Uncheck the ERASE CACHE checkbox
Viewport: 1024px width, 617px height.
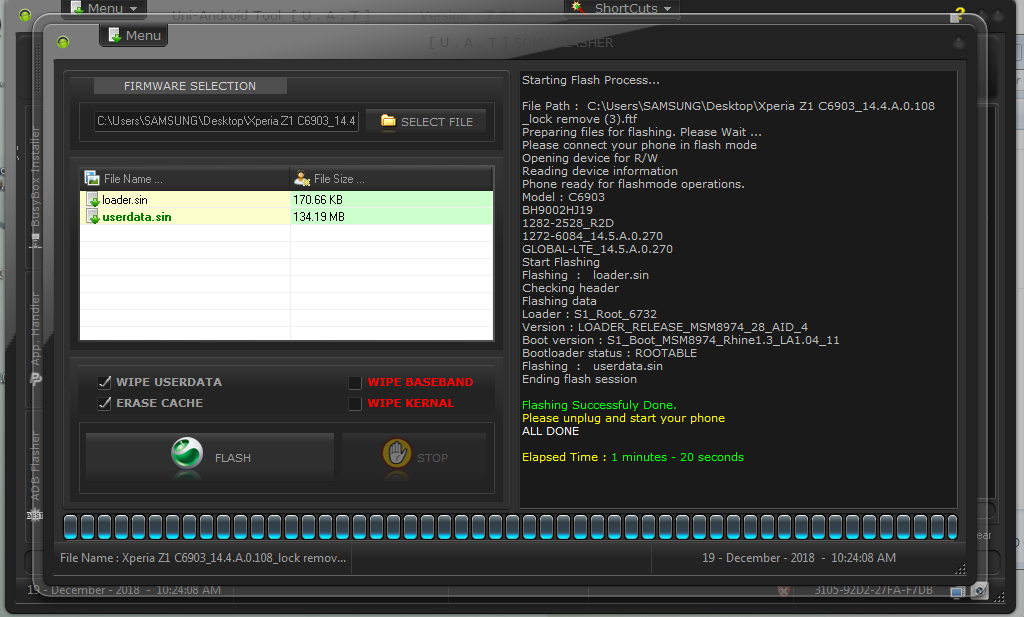[x=104, y=403]
